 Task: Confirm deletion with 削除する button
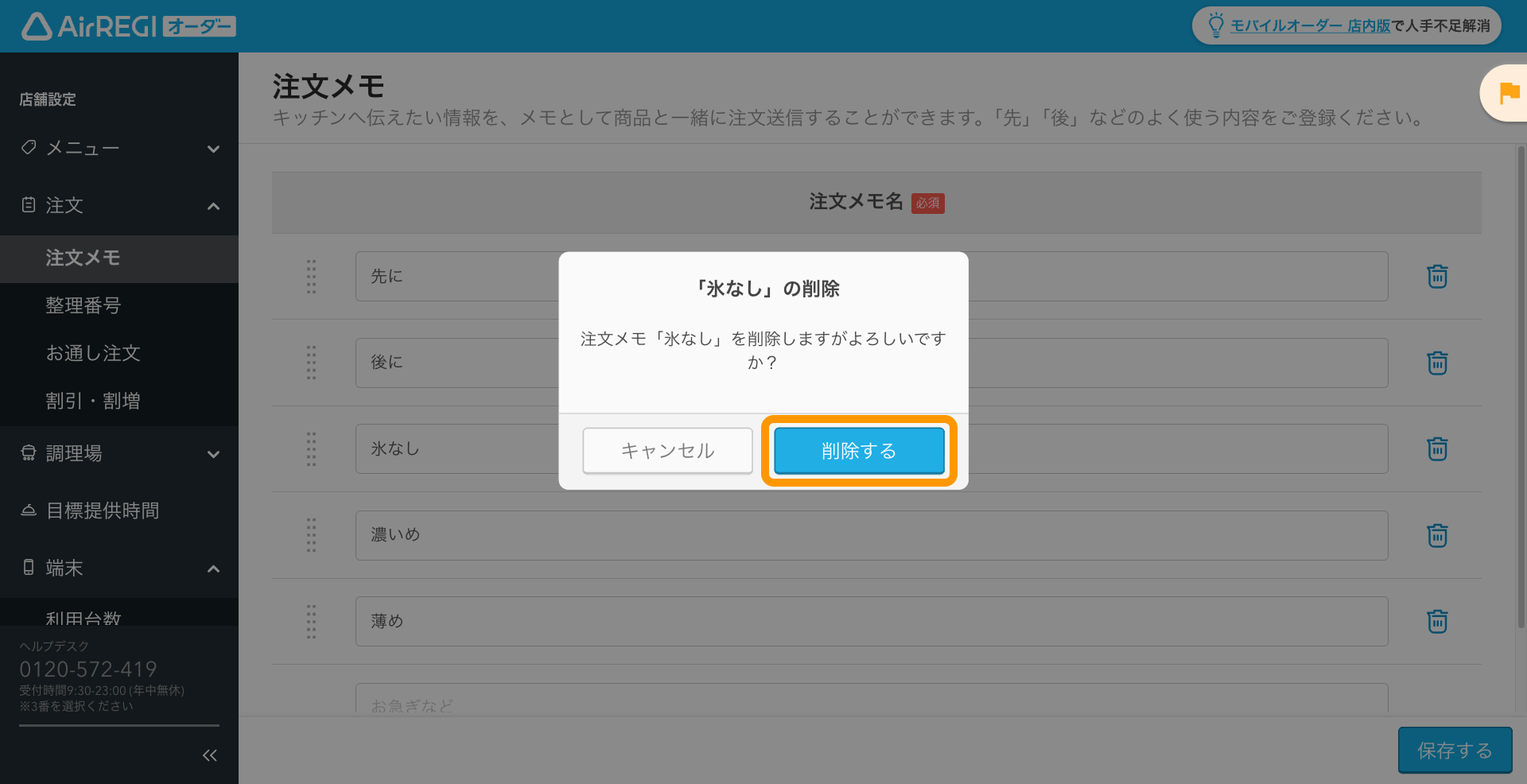859,451
